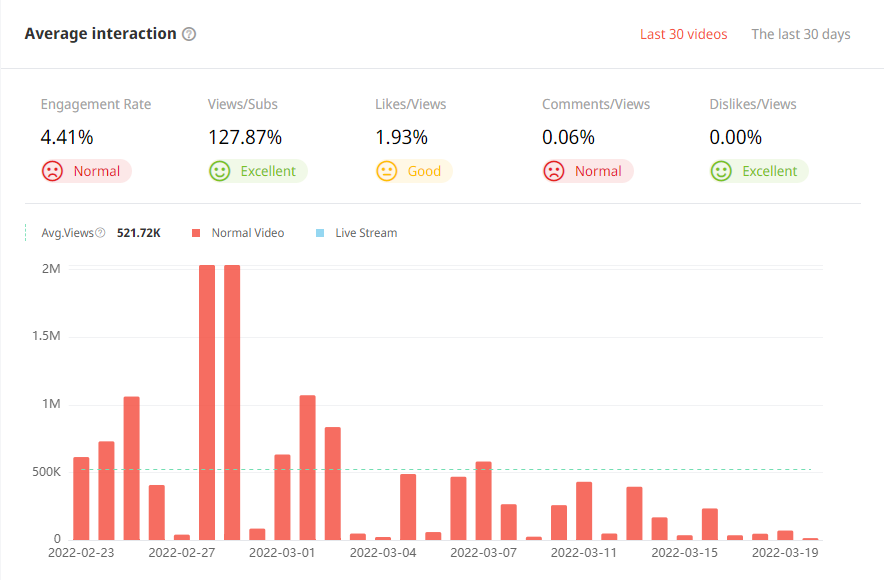Toggle Live Stream legend series
Screen dimensions: 884x580
click(365, 233)
